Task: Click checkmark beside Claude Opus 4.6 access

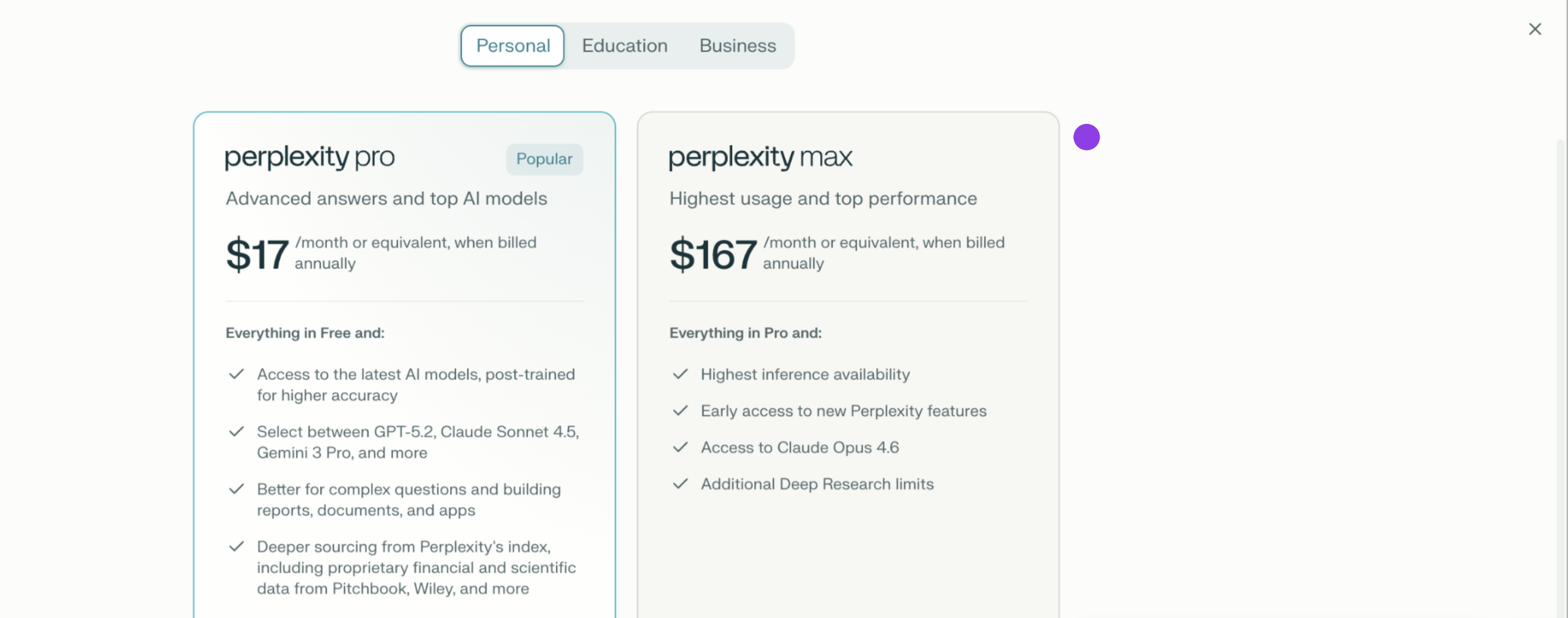Action: [680, 447]
